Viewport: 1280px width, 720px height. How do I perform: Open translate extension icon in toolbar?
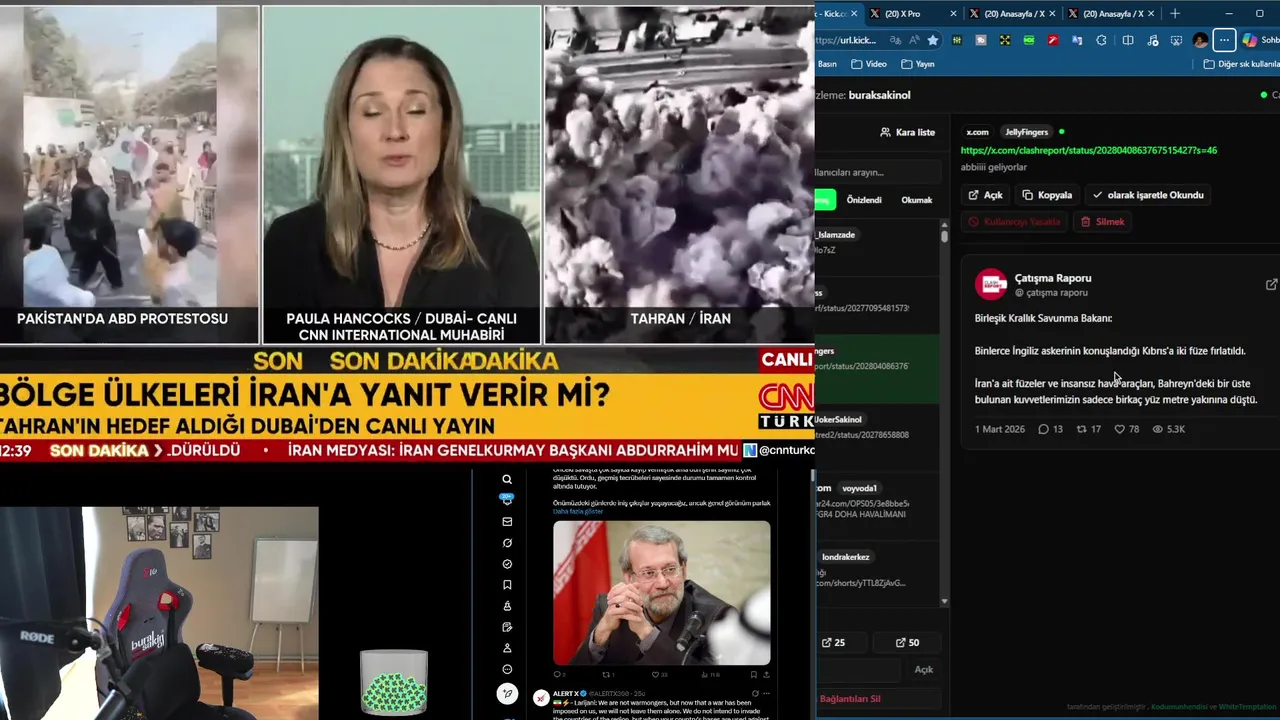(x=1077, y=40)
